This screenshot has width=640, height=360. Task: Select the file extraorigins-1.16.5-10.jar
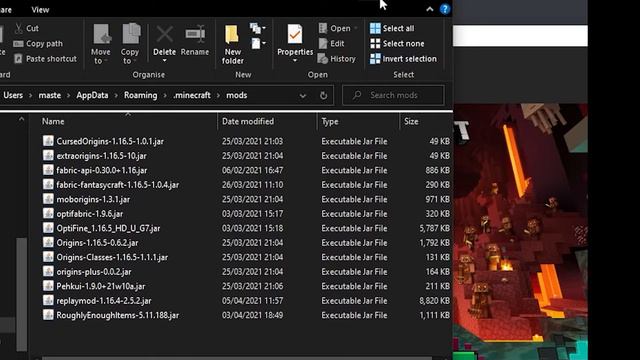tap(101, 156)
